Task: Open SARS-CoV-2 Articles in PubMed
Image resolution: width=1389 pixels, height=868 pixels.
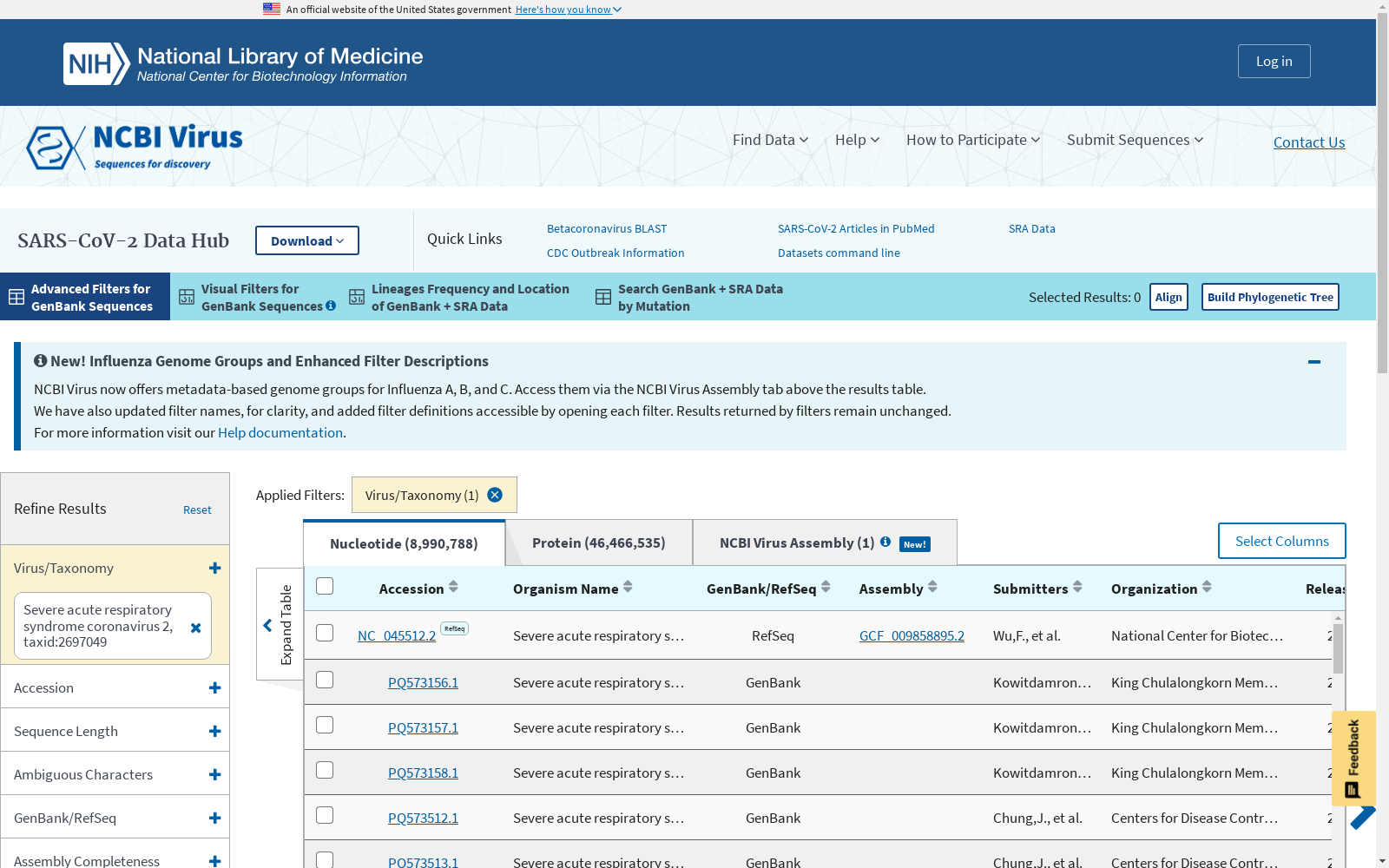Action: [856, 228]
